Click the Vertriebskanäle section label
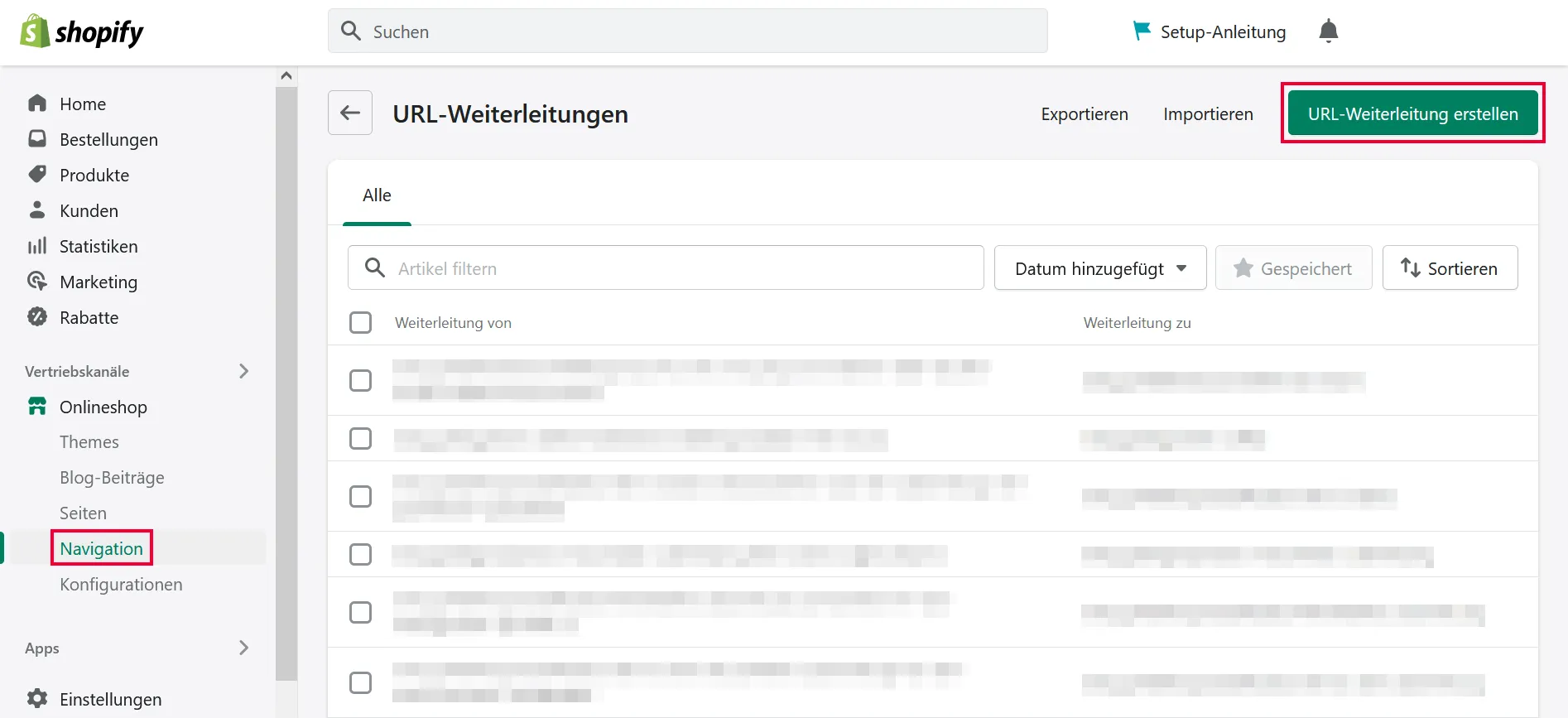This screenshot has height=718, width=1568. 77,371
